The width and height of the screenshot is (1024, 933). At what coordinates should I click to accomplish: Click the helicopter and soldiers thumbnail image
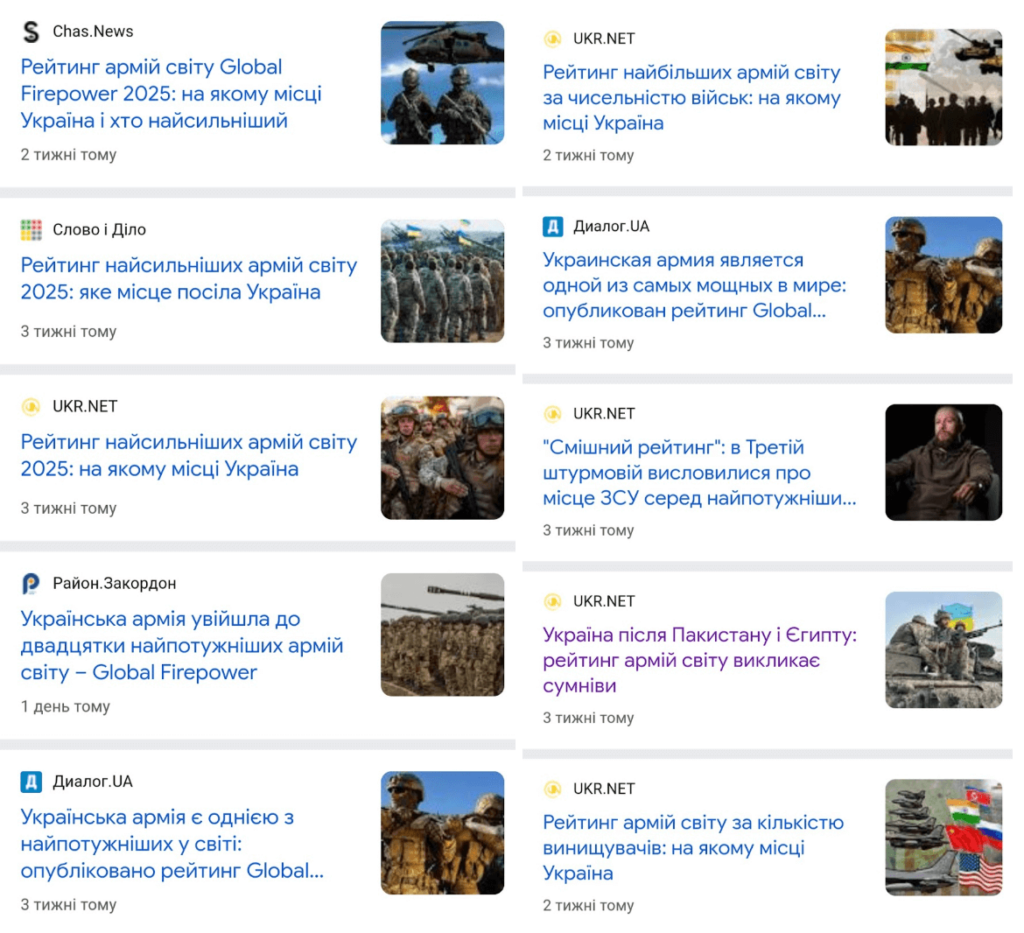click(x=442, y=83)
